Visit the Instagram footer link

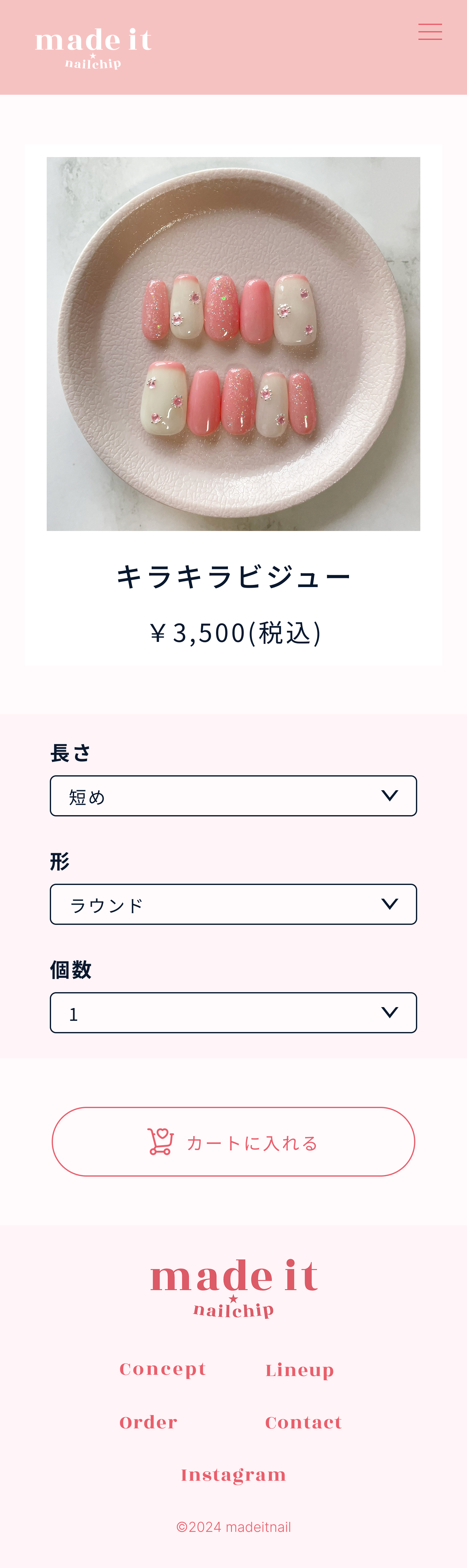(x=233, y=1475)
